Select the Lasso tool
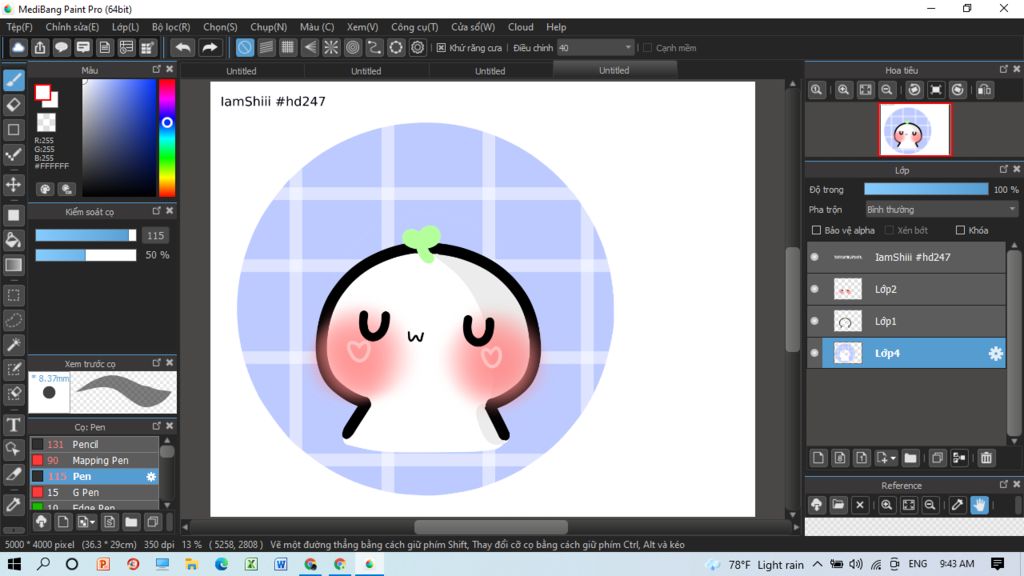Image resolution: width=1024 pixels, height=576 pixels. pos(14,320)
